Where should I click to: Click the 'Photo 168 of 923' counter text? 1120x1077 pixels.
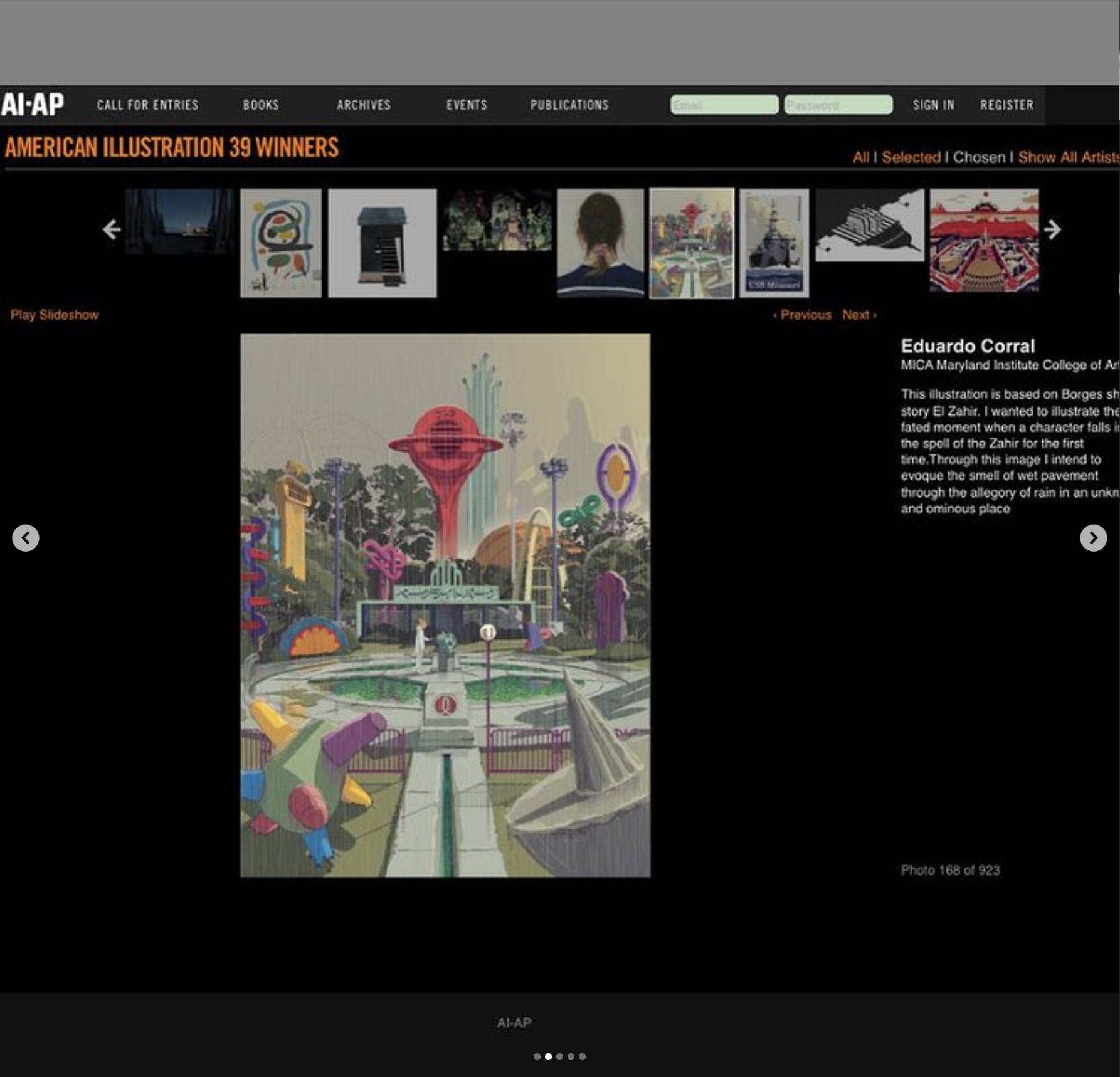[x=950, y=870]
